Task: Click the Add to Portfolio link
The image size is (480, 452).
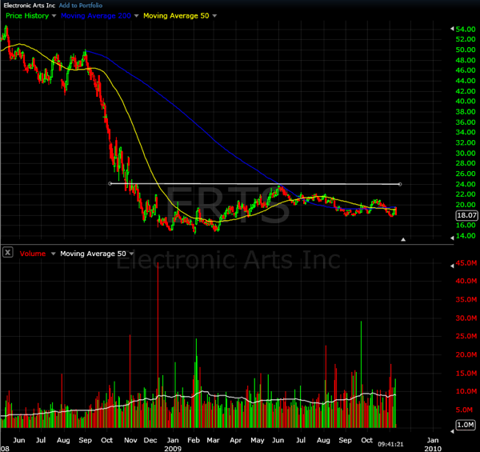Action: click(81, 5)
